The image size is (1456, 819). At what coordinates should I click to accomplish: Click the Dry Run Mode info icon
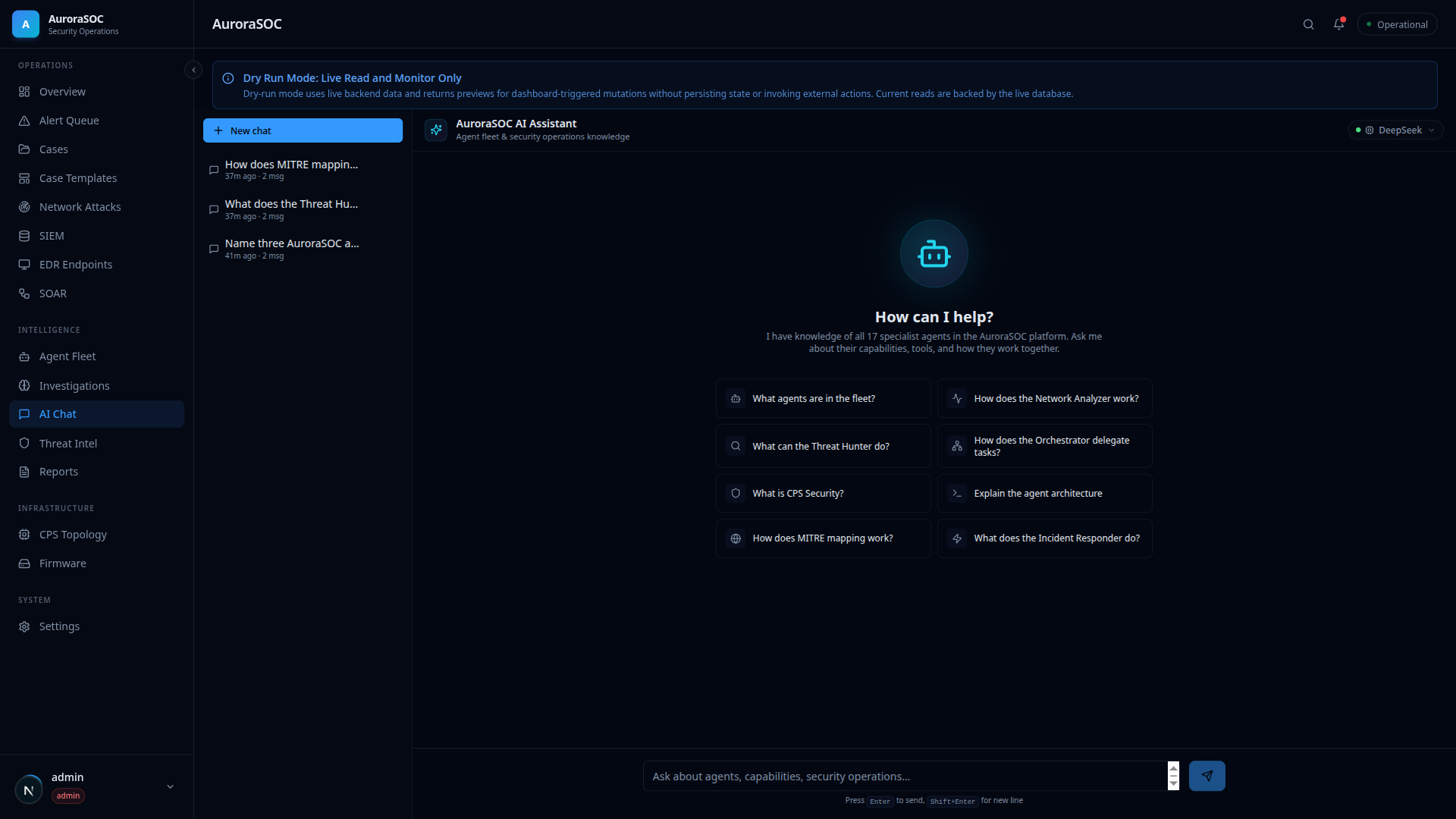[x=227, y=78]
